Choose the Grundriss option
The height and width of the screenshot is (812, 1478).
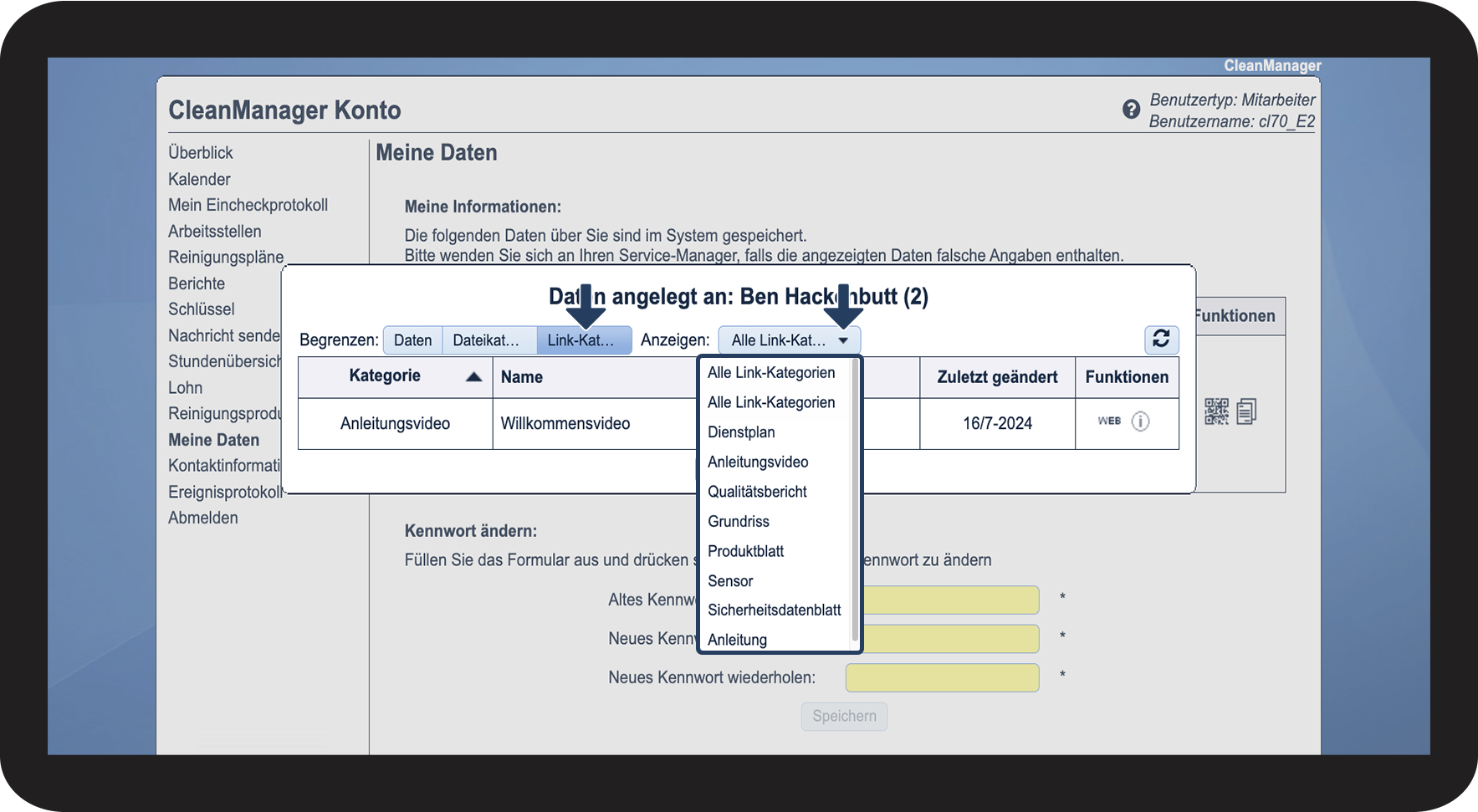pyautogui.click(x=738, y=522)
